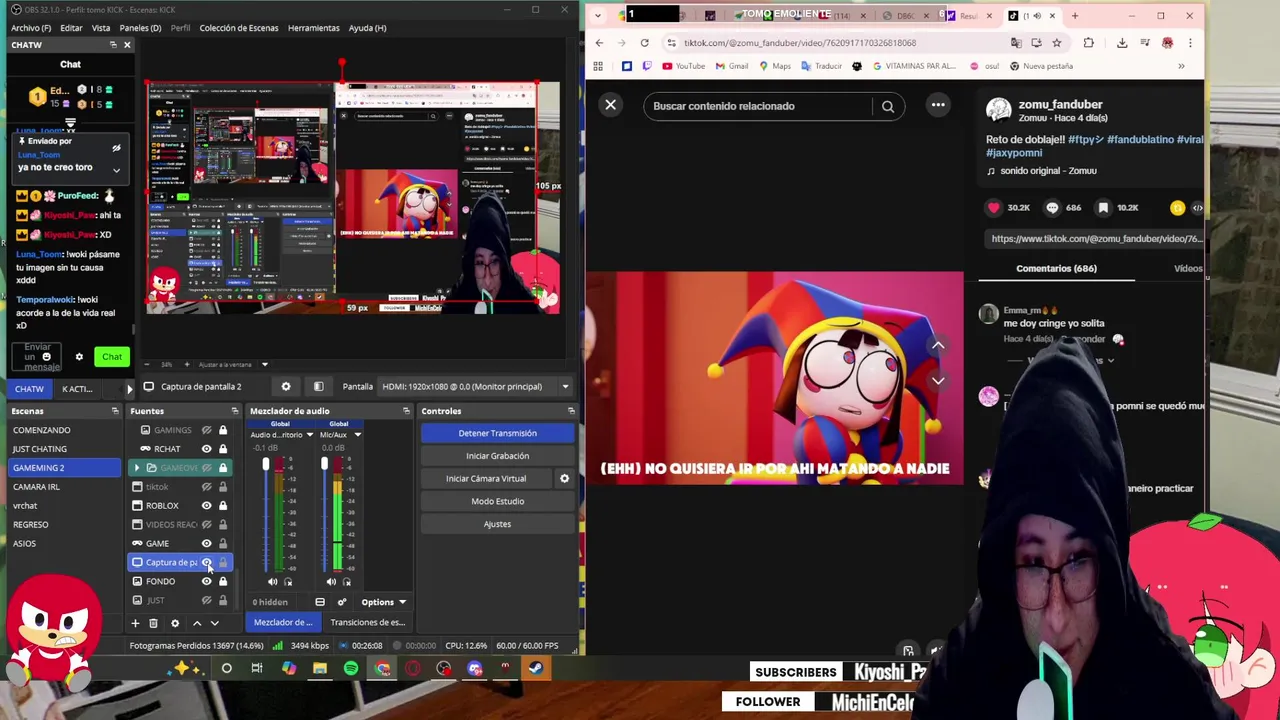1280x720 pixels.
Task: Adjust the Audio del escritorio volume fader
Action: tap(266, 465)
